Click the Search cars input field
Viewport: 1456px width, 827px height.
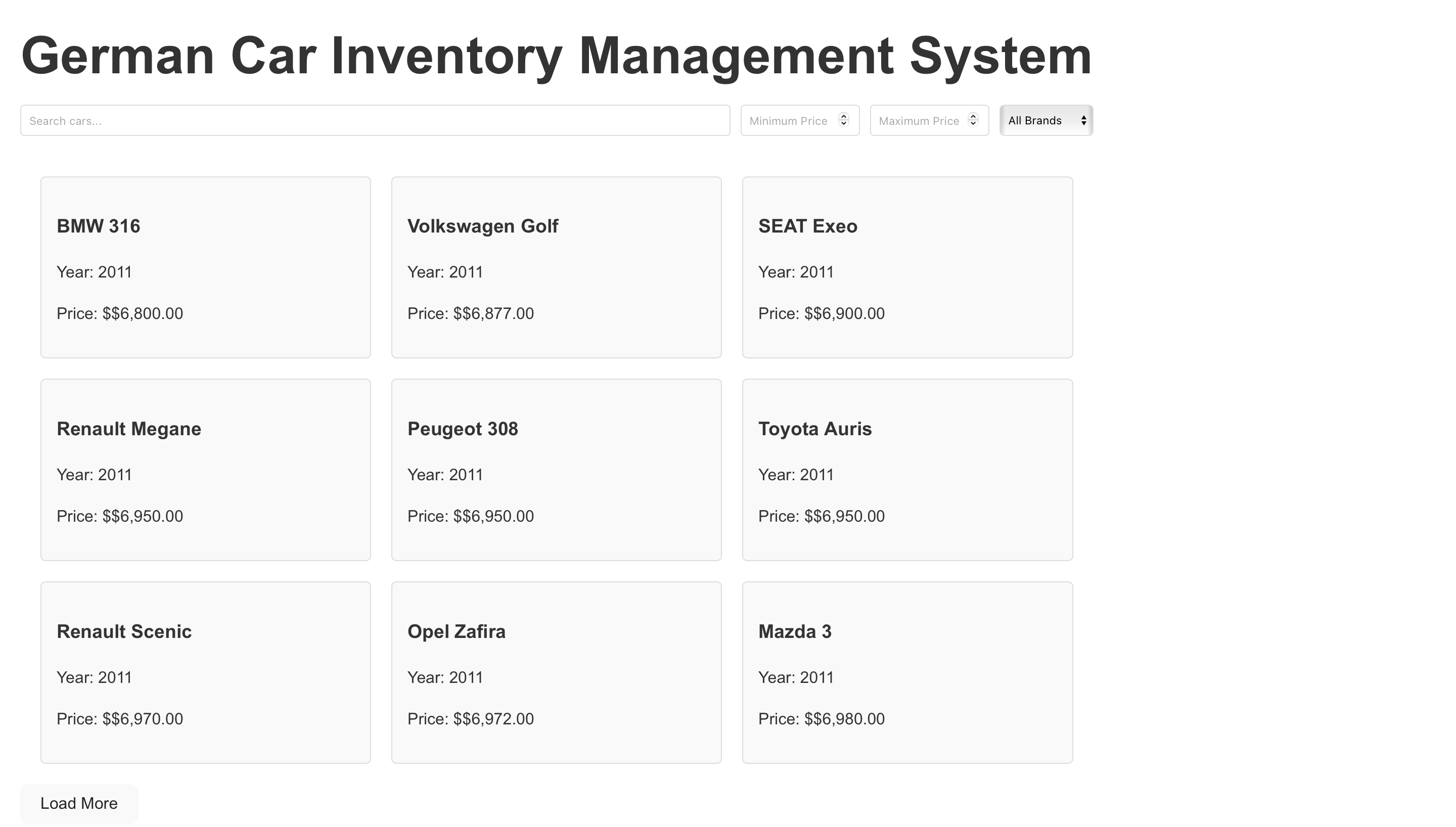(x=375, y=120)
